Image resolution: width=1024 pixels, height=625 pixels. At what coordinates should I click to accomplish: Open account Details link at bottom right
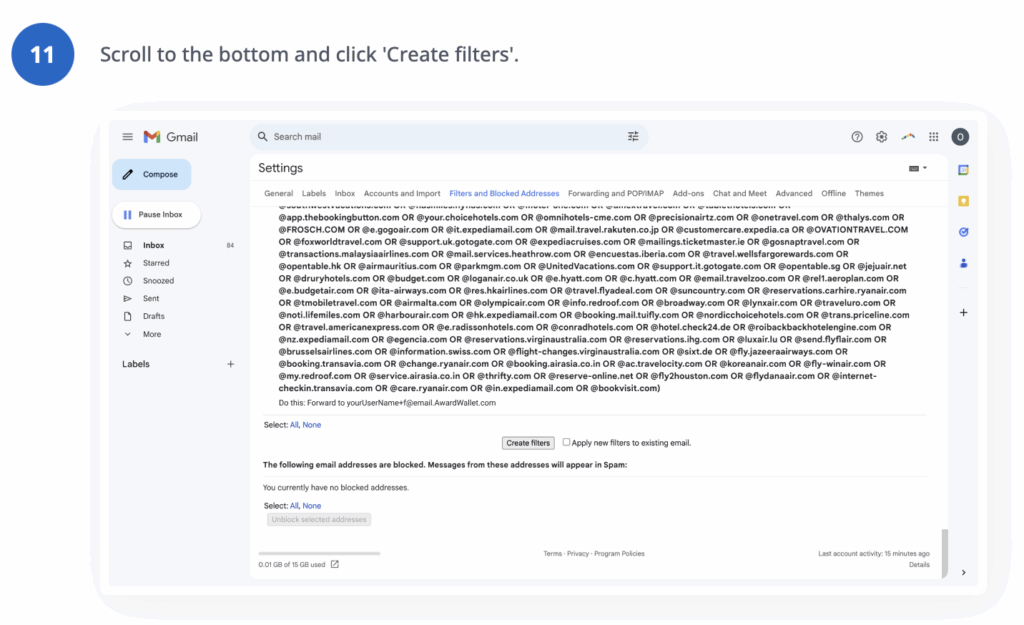[x=918, y=564]
